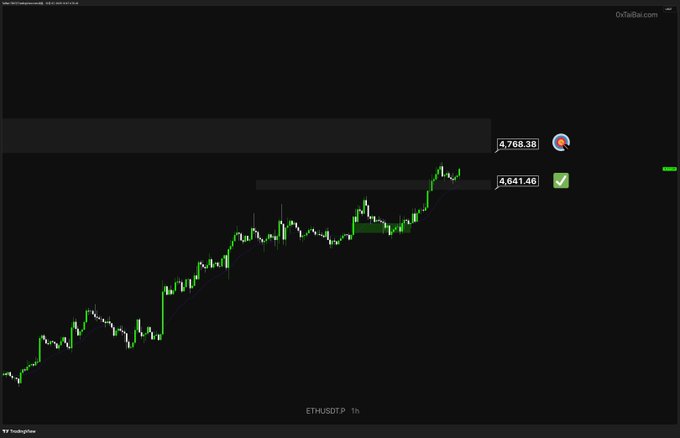Click the 1h timeframe label
680x438 pixels.
[x=355, y=411]
